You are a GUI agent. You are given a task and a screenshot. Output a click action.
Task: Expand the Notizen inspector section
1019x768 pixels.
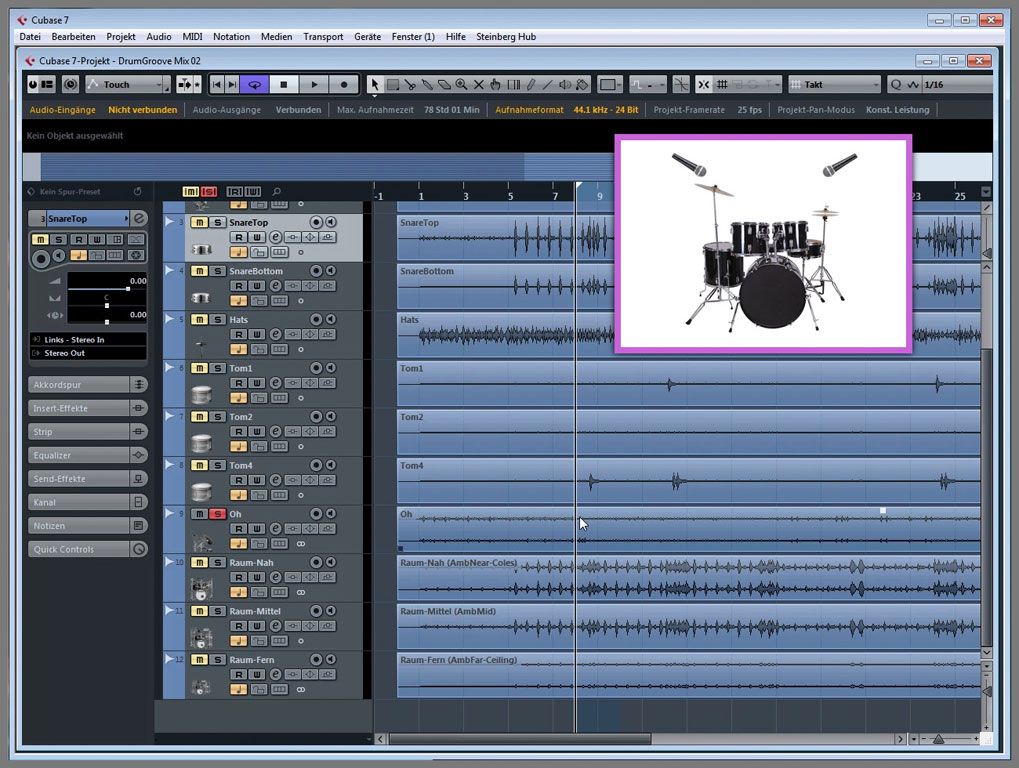click(88, 526)
